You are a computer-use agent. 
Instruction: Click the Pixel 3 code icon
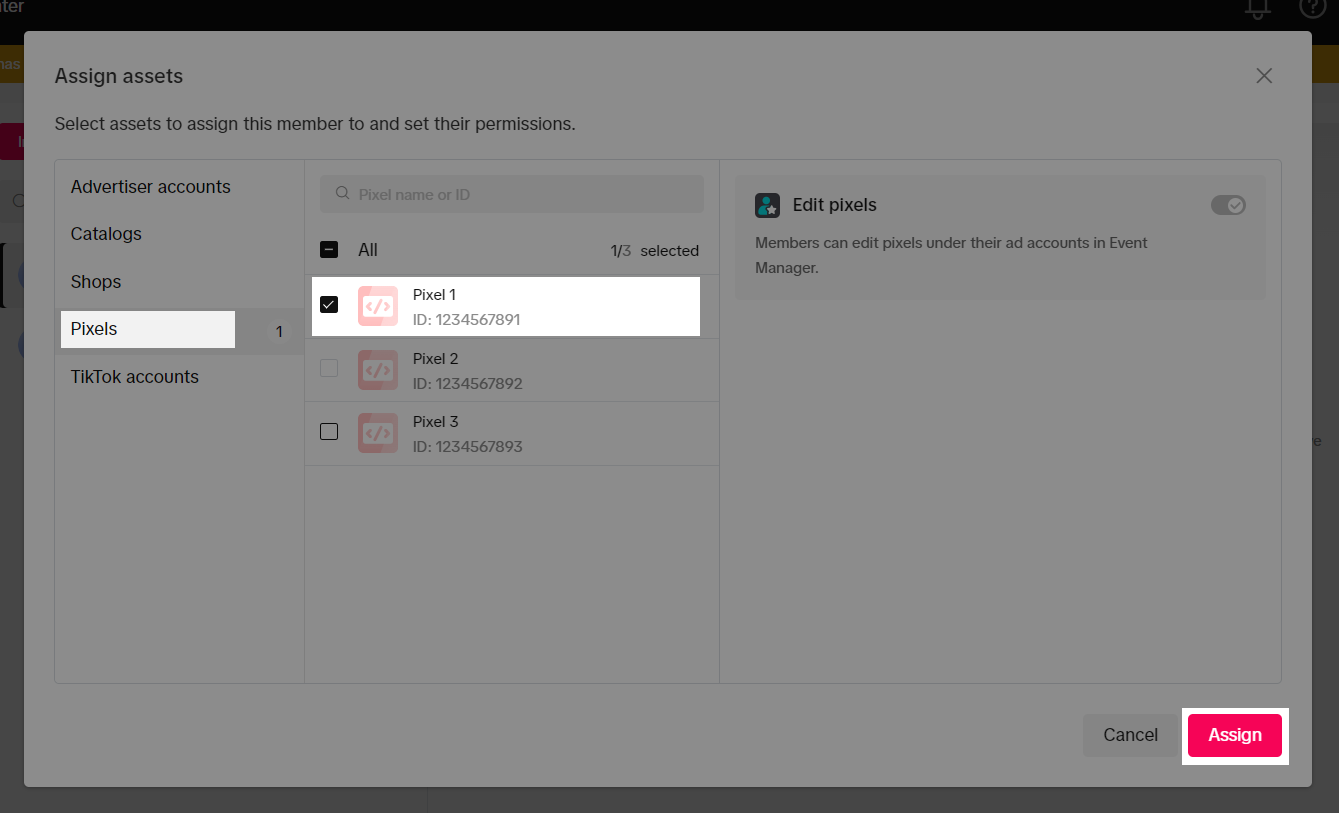click(x=377, y=433)
